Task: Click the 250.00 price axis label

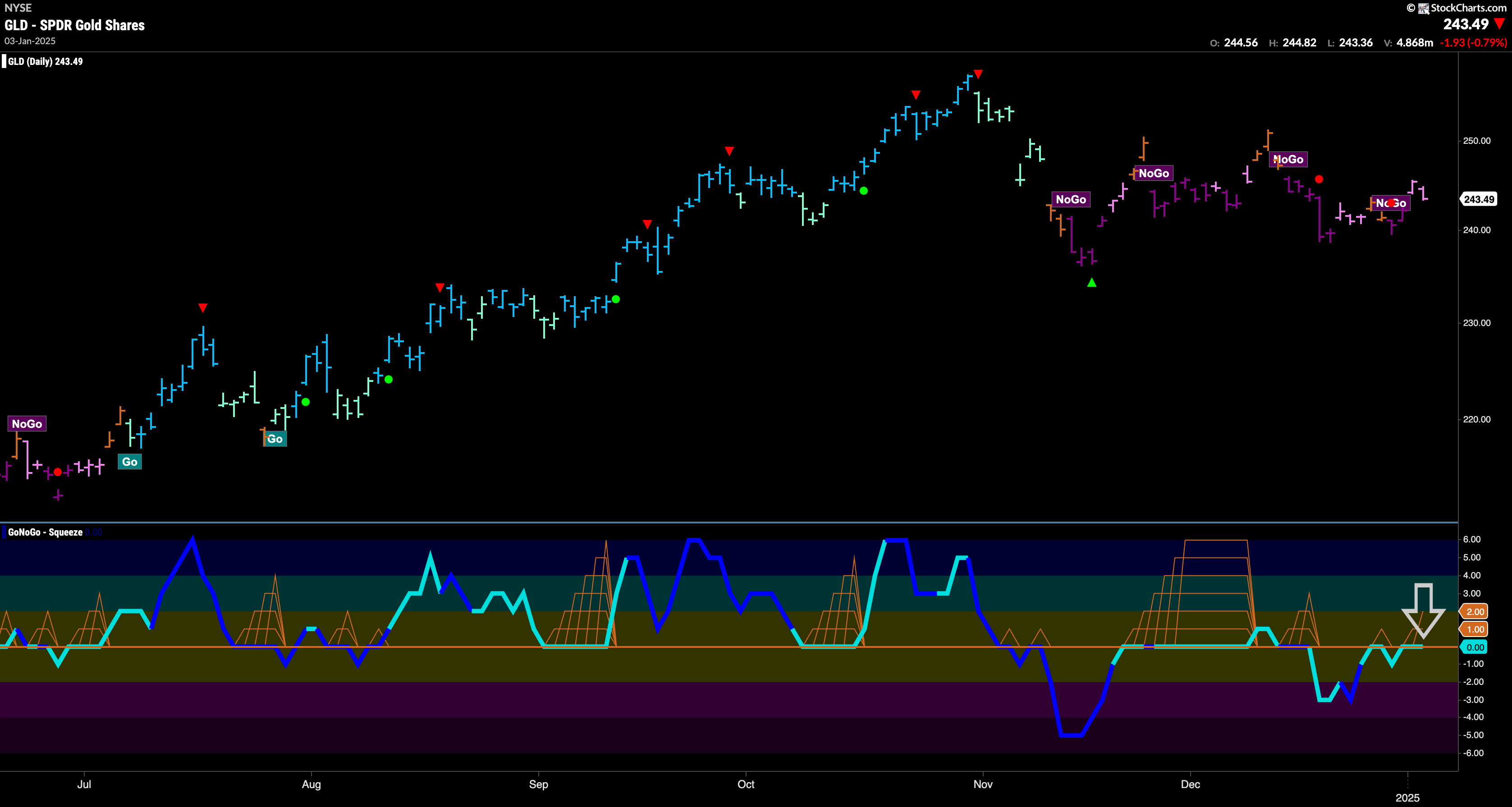Action: [x=1476, y=141]
